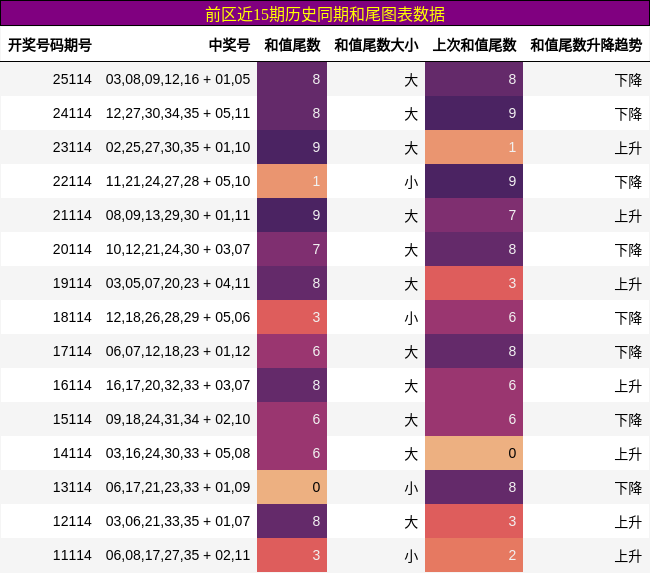Viewport: 650px width, 573px height.
Task: Select issue number 12114
Action: click(72, 521)
